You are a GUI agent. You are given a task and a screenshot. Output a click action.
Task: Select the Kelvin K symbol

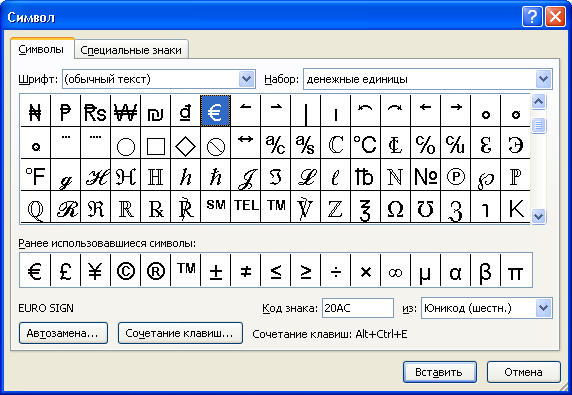click(515, 206)
